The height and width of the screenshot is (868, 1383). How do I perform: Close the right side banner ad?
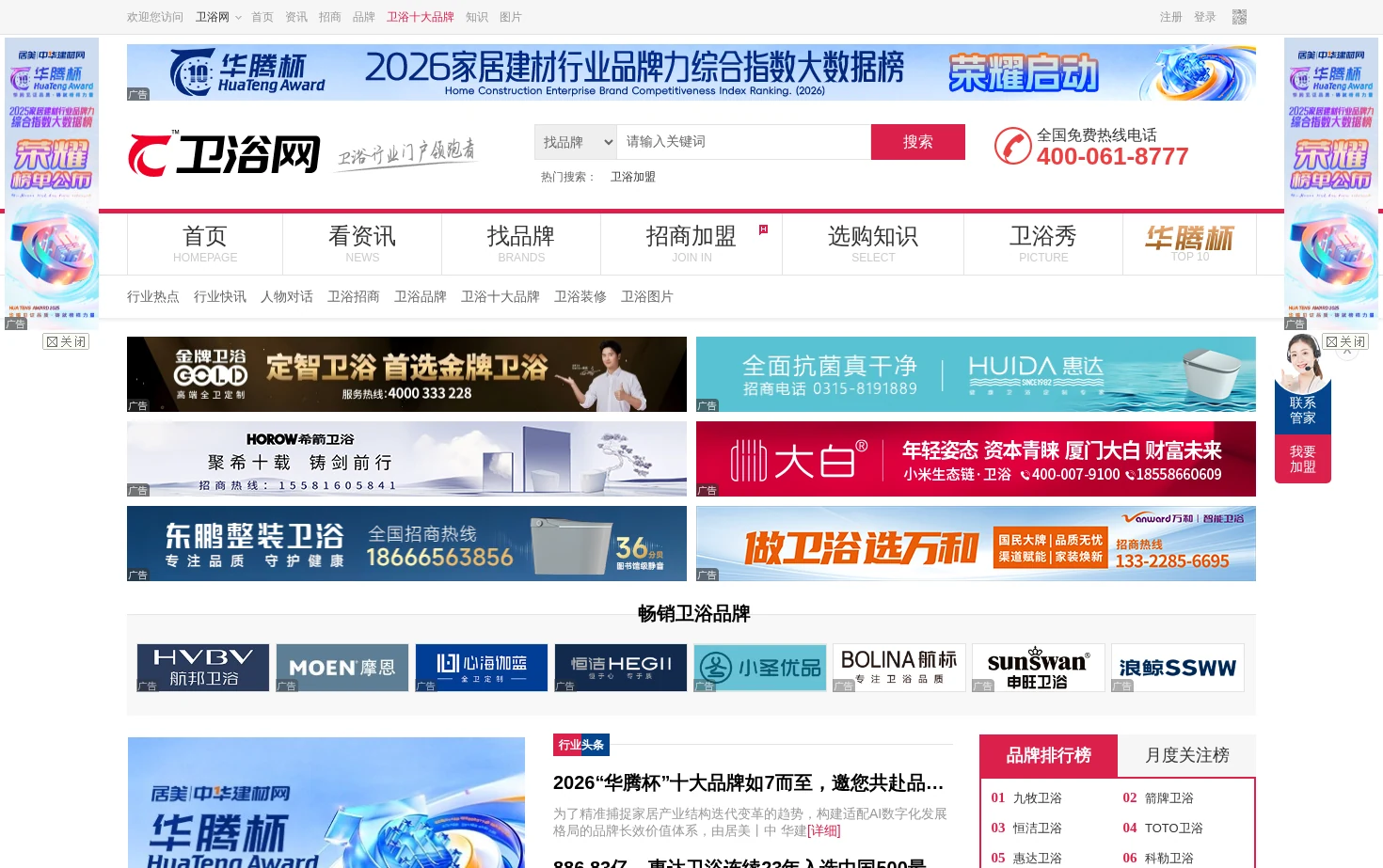click(x=1345, y=341)
